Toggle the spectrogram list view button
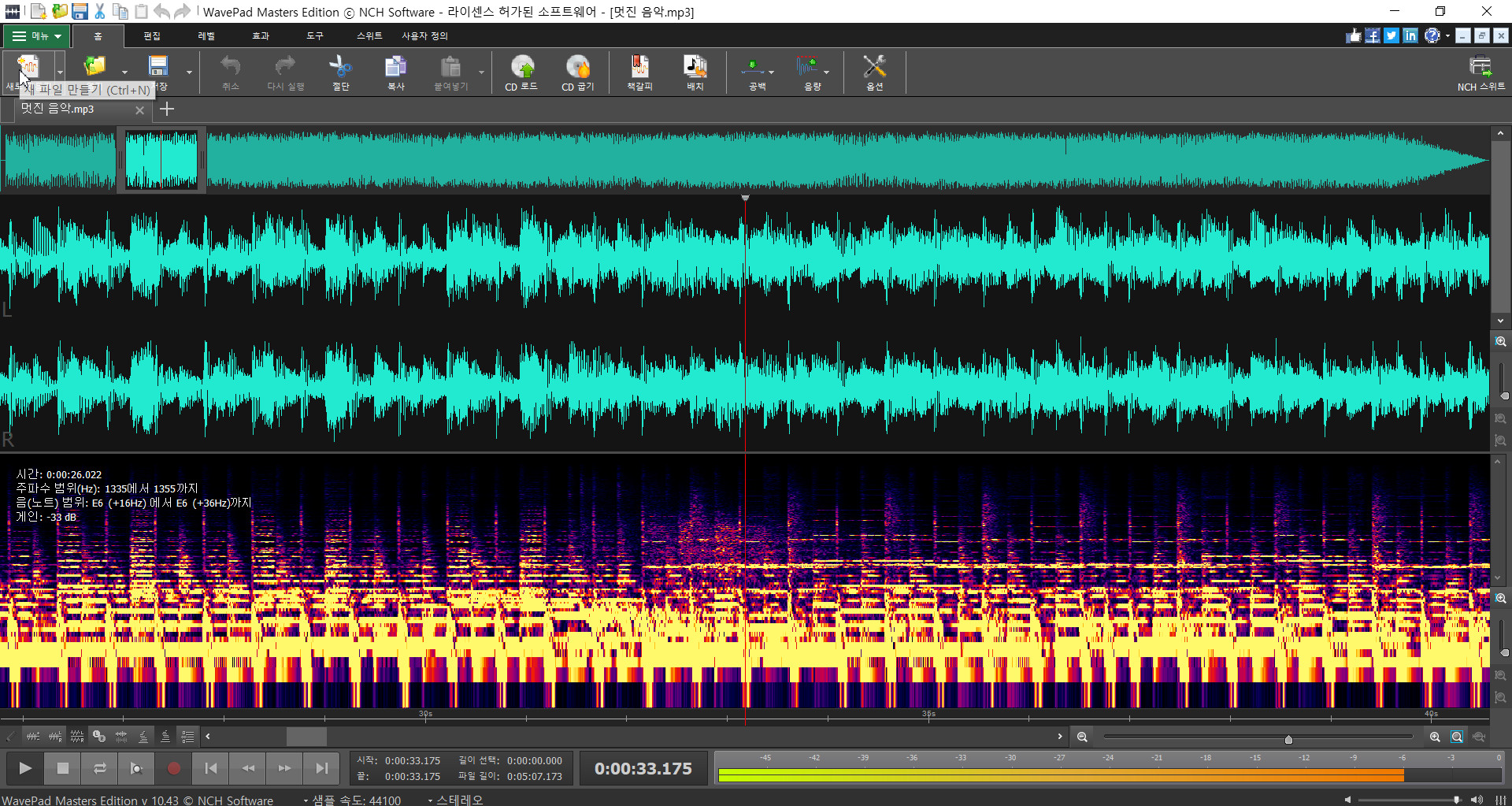Image resolution: width=1512 pixels, height=806 pixels. tap(187, 737)
